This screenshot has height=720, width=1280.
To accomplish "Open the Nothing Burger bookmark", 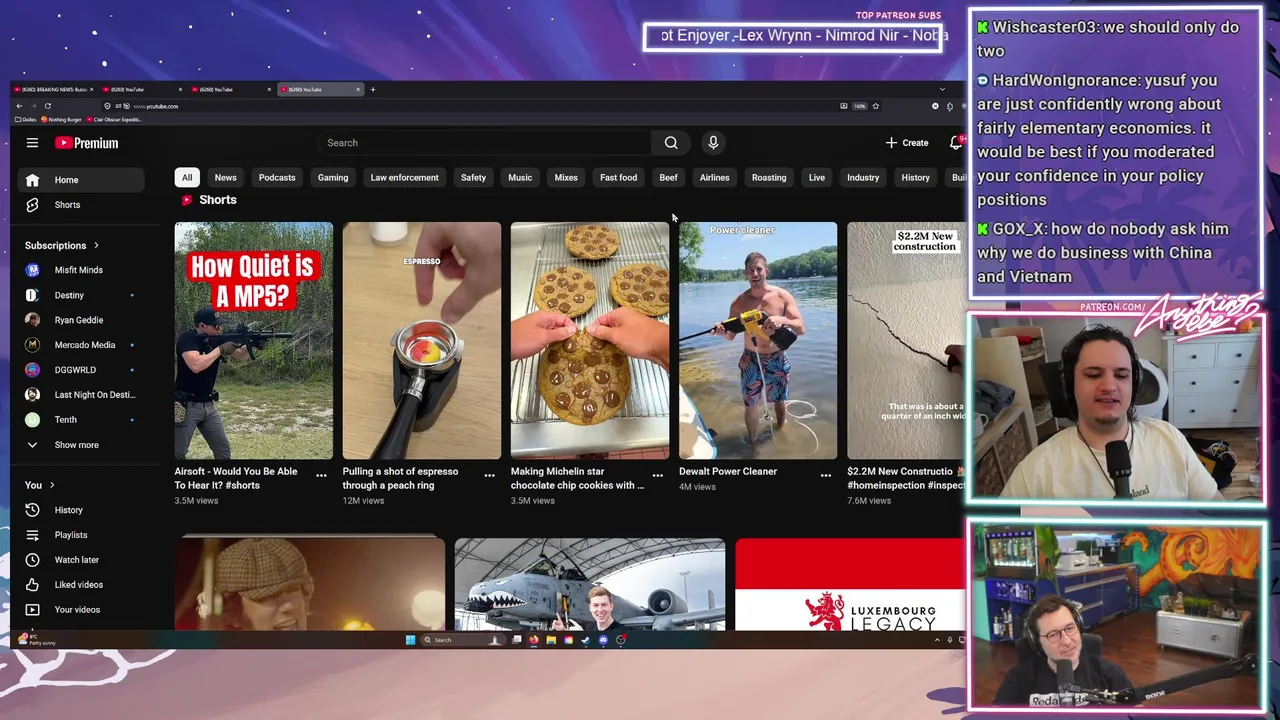I will 62,120.
